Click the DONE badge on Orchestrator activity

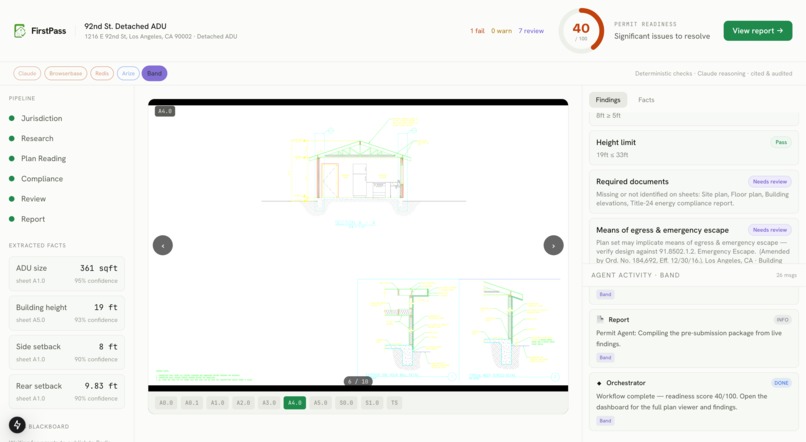(x=781, y=383)
